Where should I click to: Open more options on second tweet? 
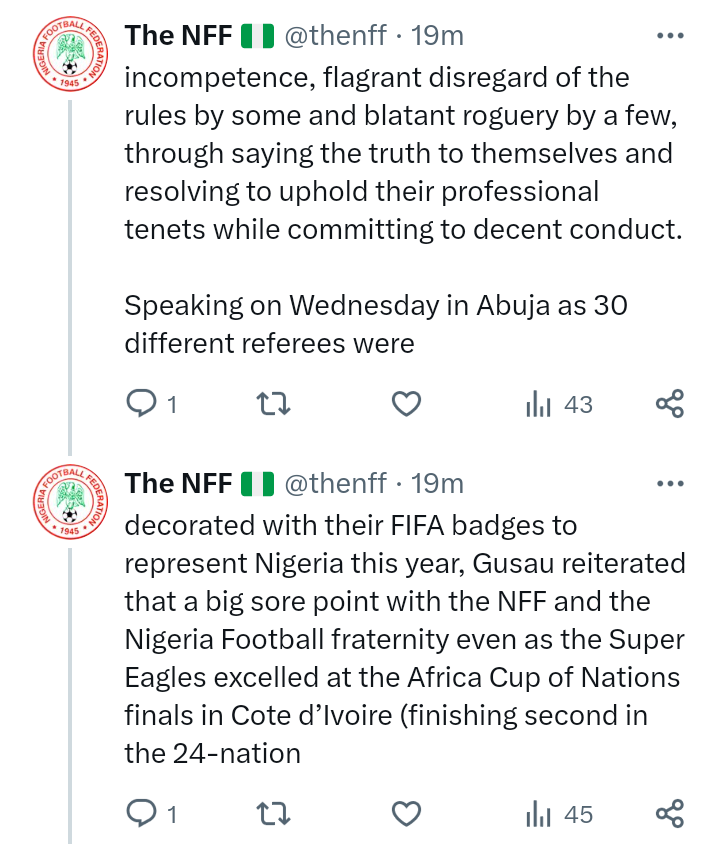pyautogui.click(x=668, y=484)
